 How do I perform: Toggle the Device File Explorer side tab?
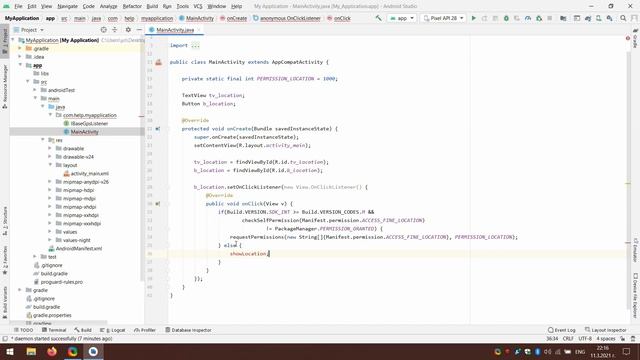(x=636, y=295)
